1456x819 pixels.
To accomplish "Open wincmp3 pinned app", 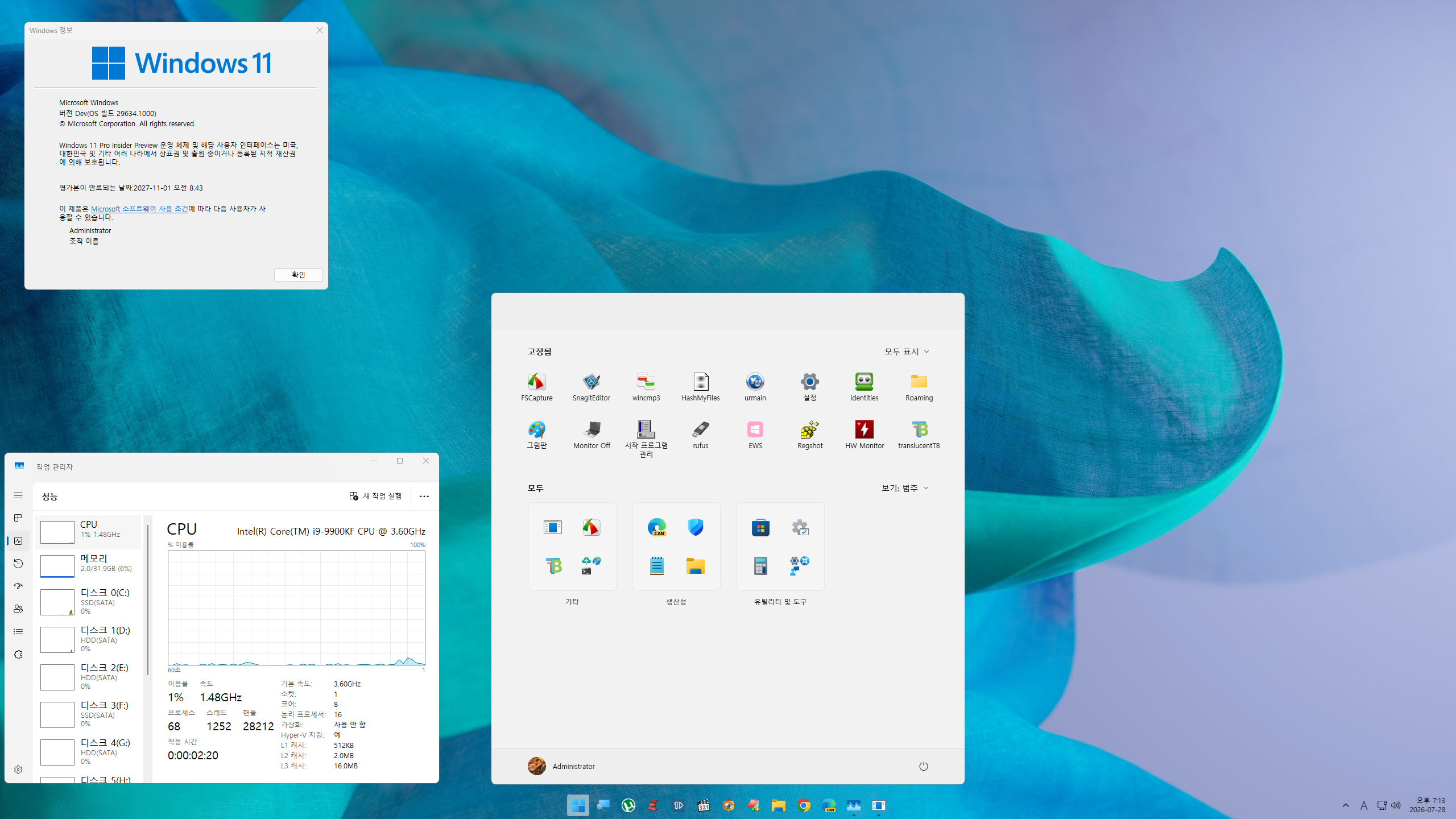I will pyautogui.click(x=646, y=387).
